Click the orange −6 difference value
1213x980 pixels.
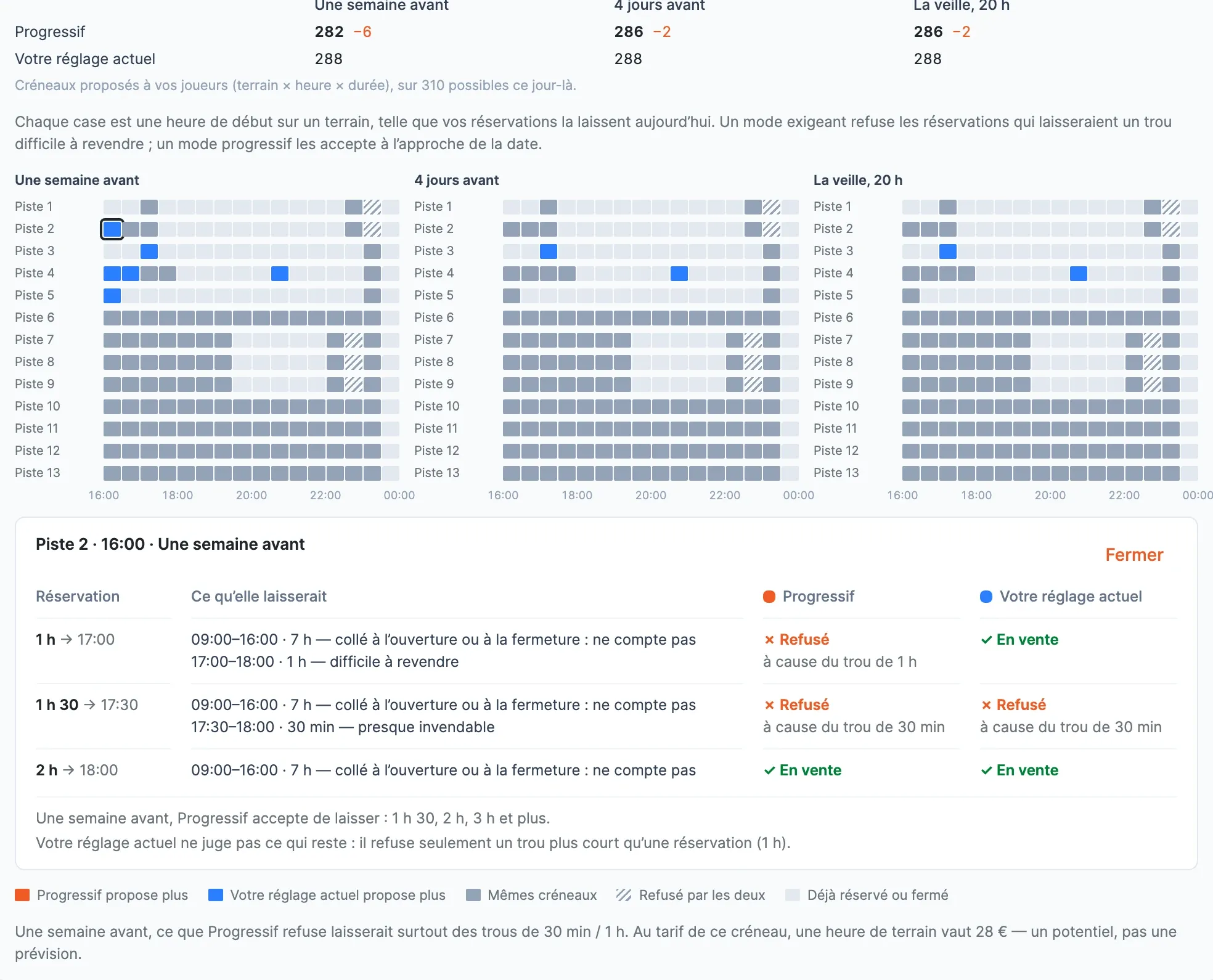[x=362, y=32]
